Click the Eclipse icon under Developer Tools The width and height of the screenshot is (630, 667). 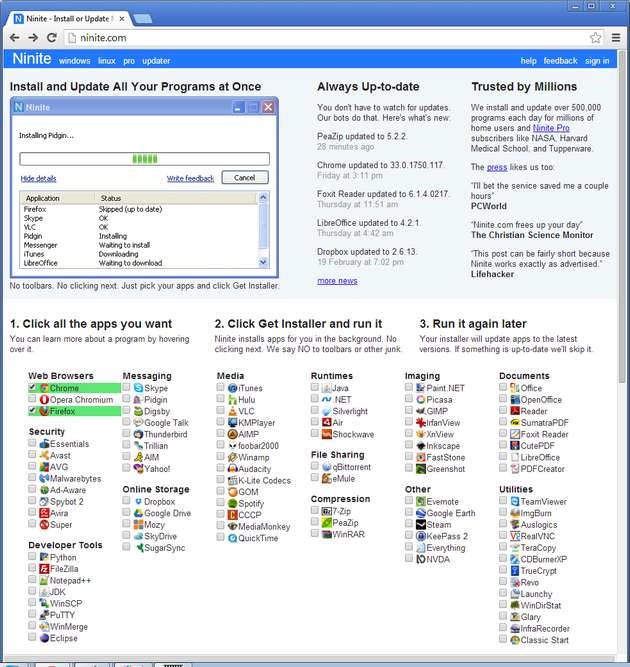(44, 638)
